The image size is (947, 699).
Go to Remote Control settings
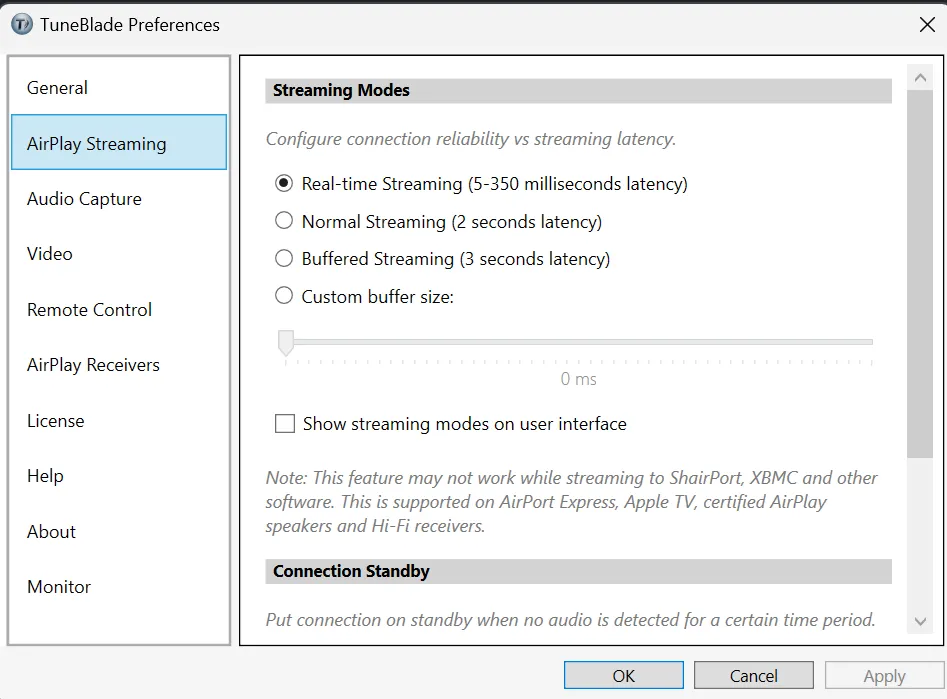119,309
